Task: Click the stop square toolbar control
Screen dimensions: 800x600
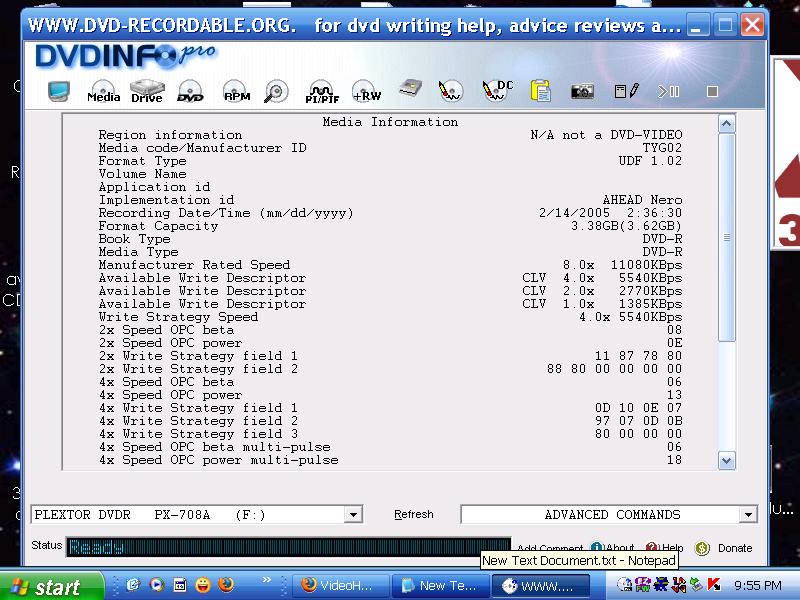Action: [x=712, y=91]
